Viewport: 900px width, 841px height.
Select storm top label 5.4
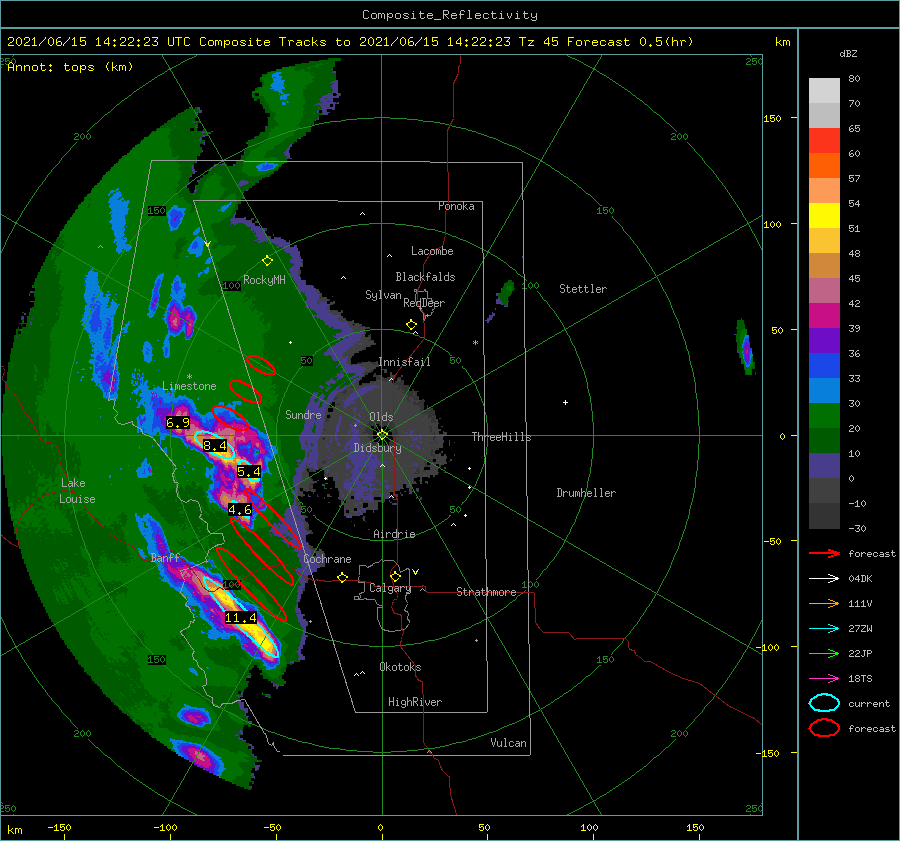249,472
